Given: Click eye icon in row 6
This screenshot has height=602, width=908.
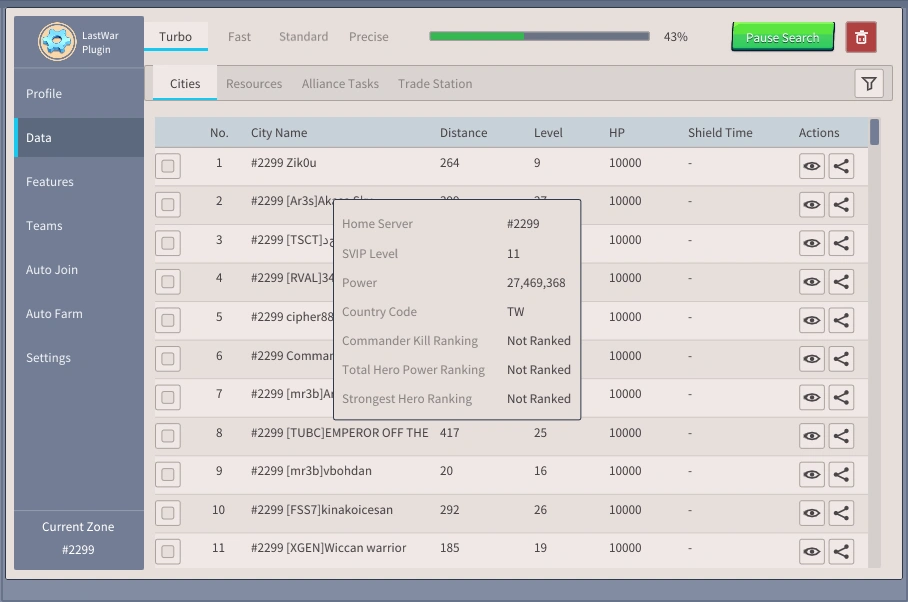Looking at the screenshot, I should tap(812, 359).
